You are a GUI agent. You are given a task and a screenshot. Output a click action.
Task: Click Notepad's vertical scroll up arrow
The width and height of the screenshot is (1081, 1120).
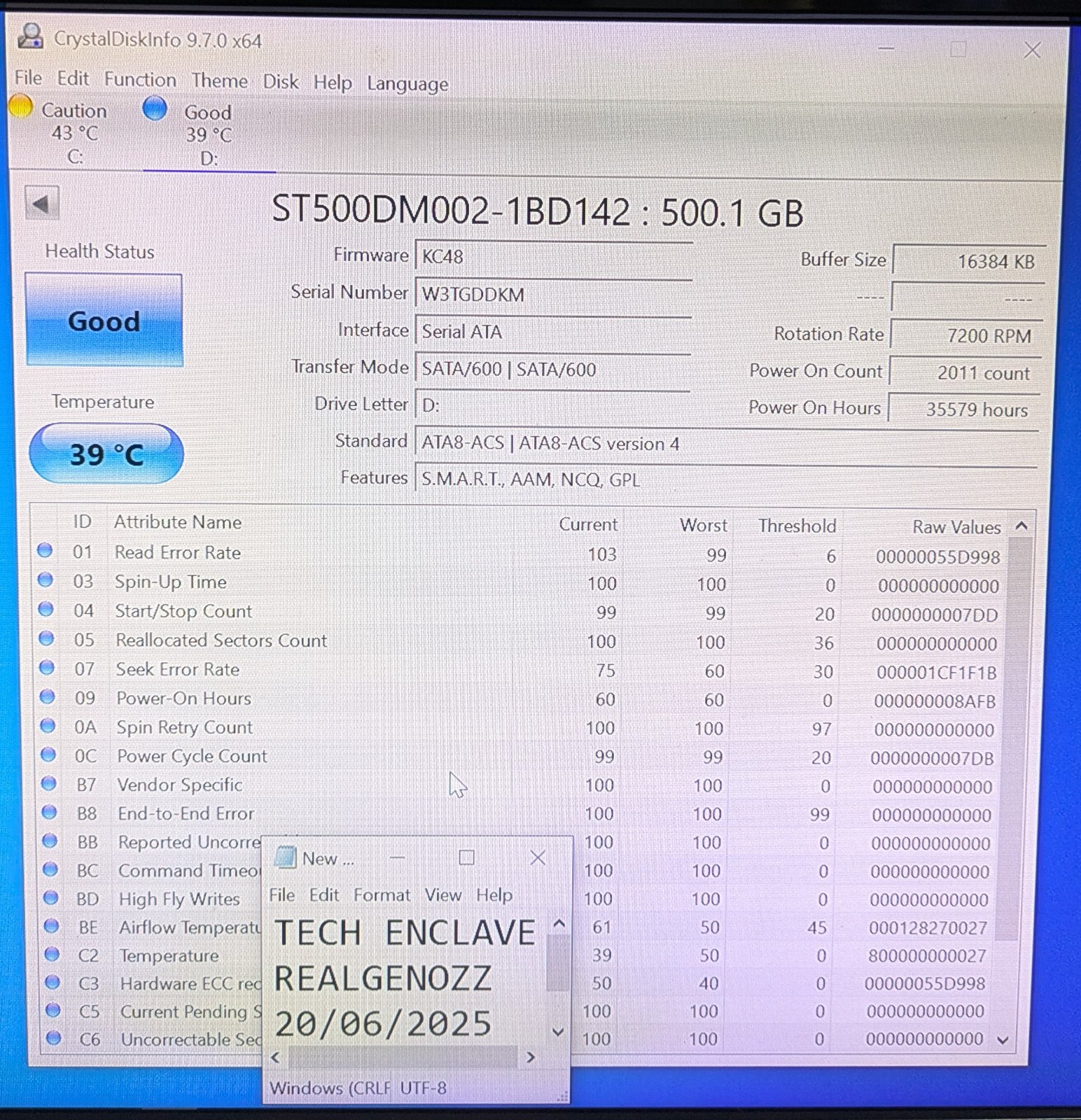pos(559,923)
